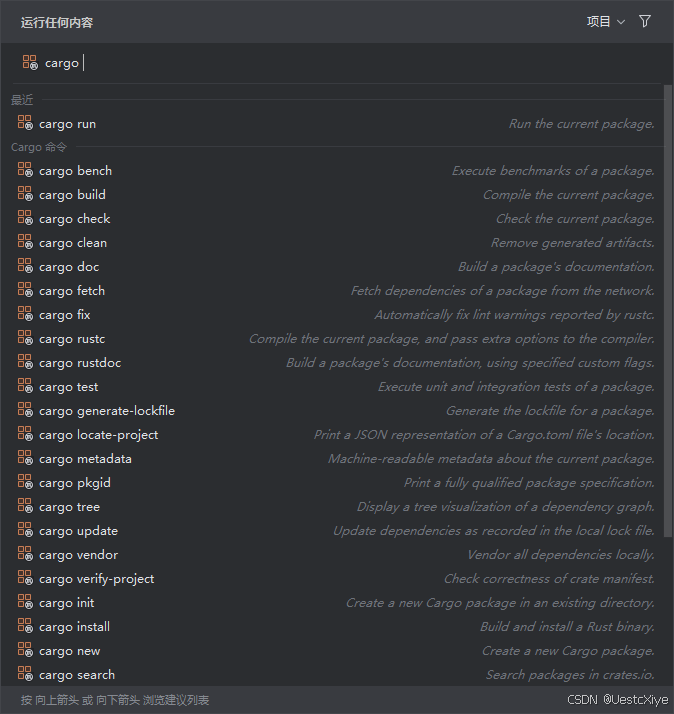The image size is (674, 714).
Task: Click the icon beside cargo tree
Action: 25,506
